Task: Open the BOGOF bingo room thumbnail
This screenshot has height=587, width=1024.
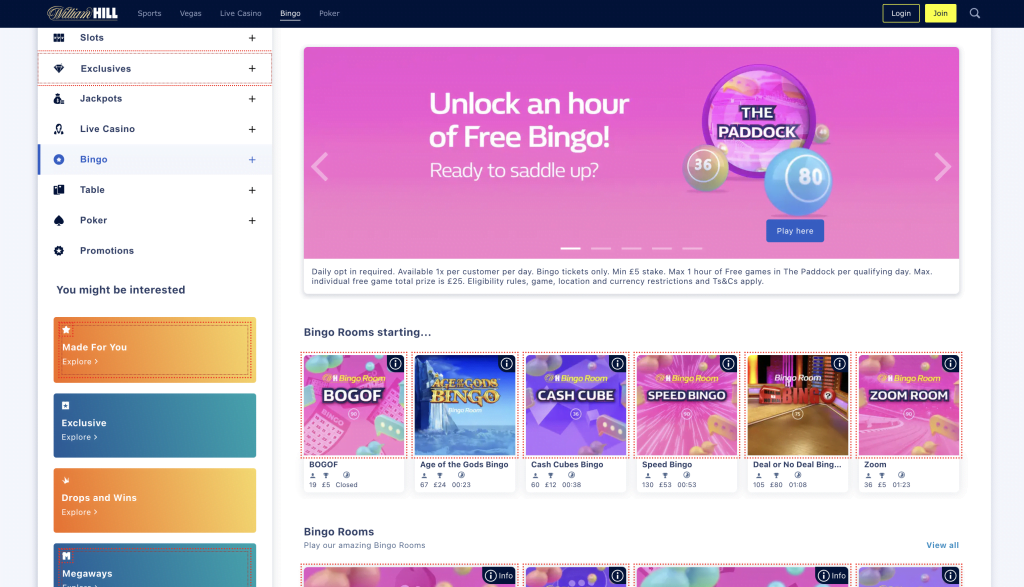Action: tap(353, 405)
